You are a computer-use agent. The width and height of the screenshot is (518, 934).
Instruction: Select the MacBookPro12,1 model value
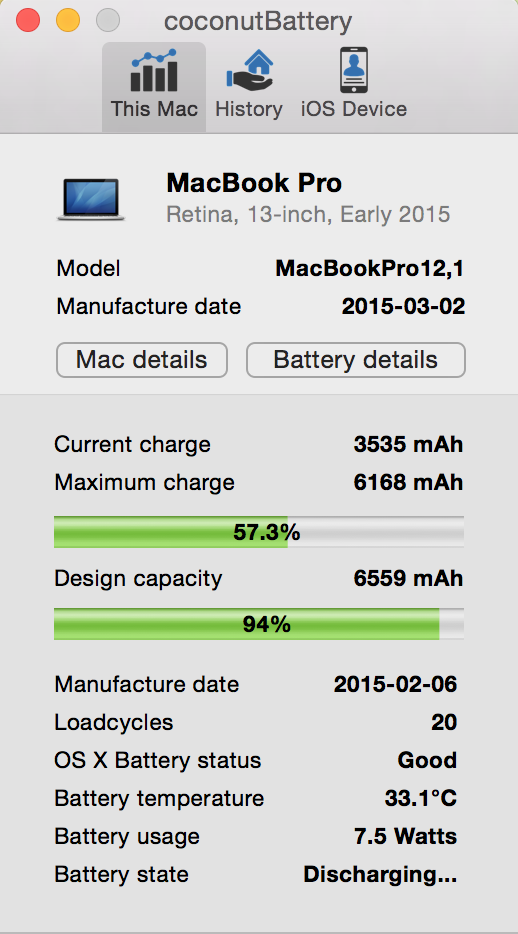370,269
